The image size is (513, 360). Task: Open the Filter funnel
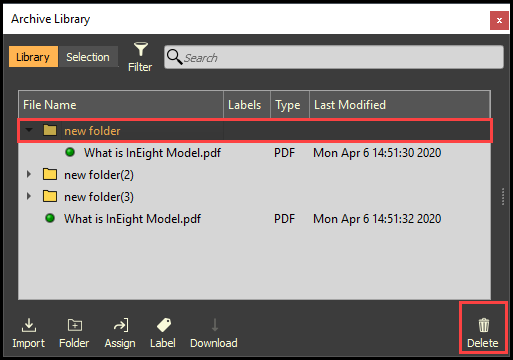coord(141,49)
